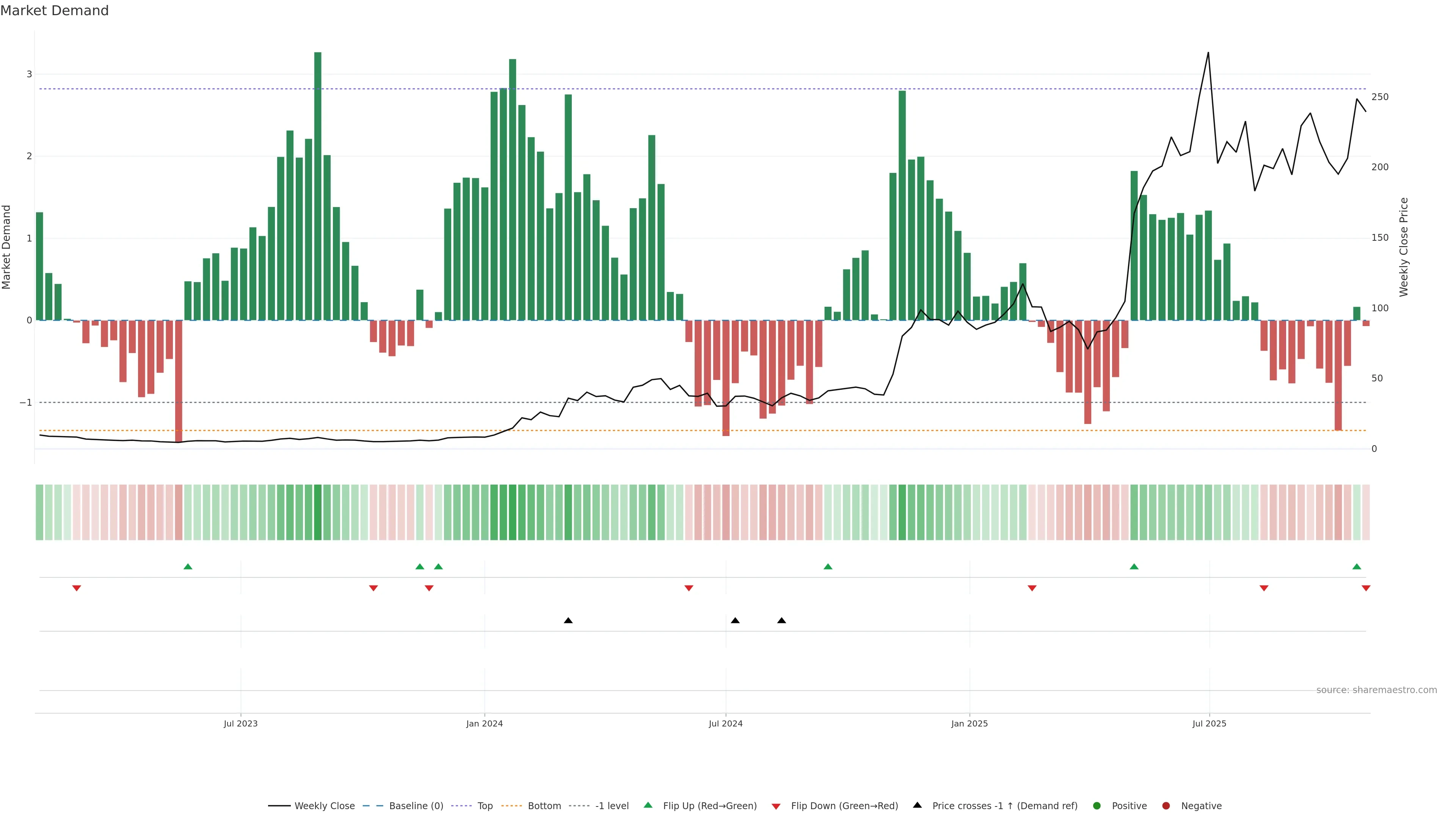Screen dimensions: 1456x819
Task: Click the Market Demand chart title
Action: 54,11
